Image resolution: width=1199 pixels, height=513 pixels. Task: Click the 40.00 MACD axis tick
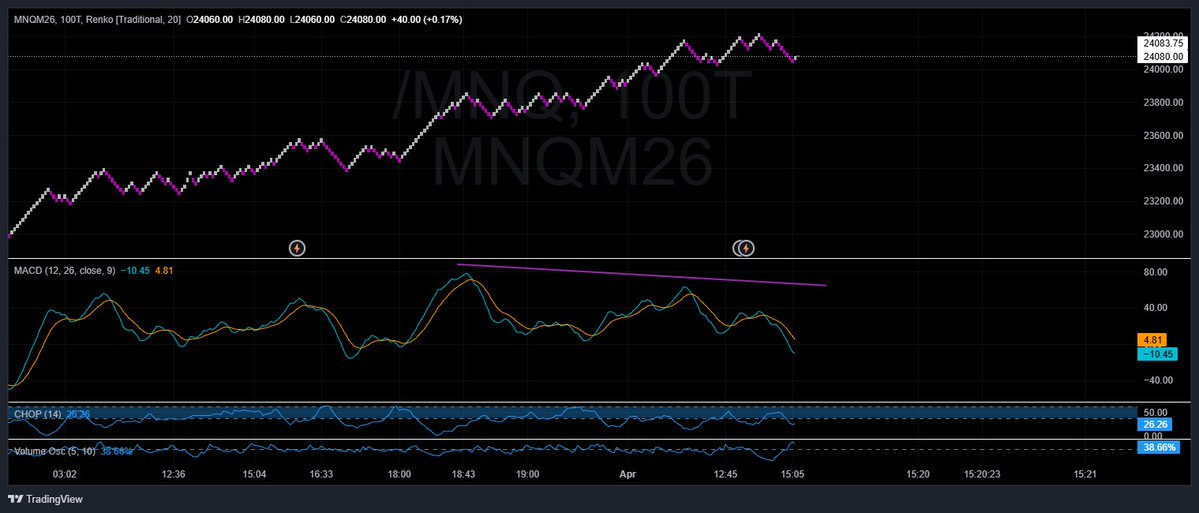[1154, 307]
